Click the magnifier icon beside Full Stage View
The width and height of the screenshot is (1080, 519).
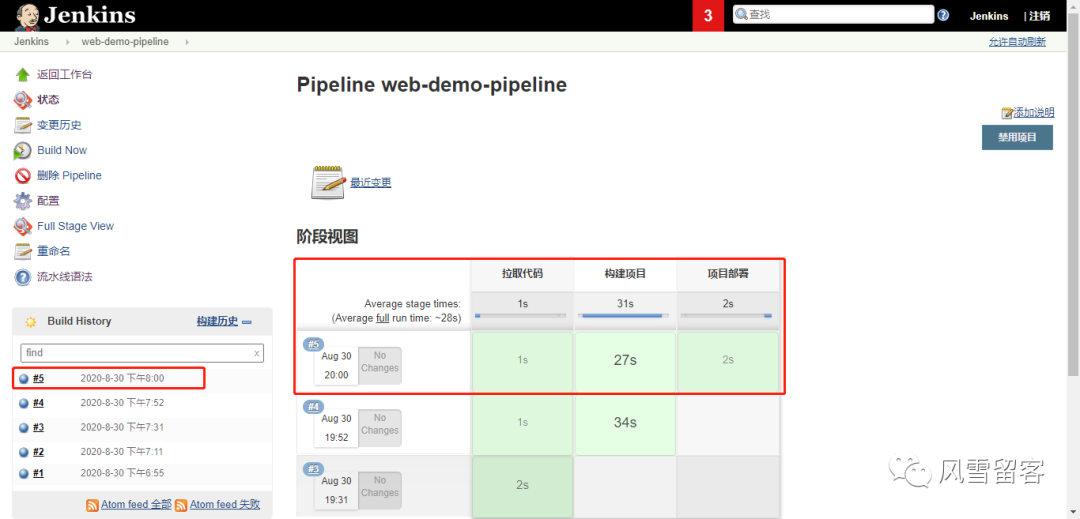coord(23,226)
